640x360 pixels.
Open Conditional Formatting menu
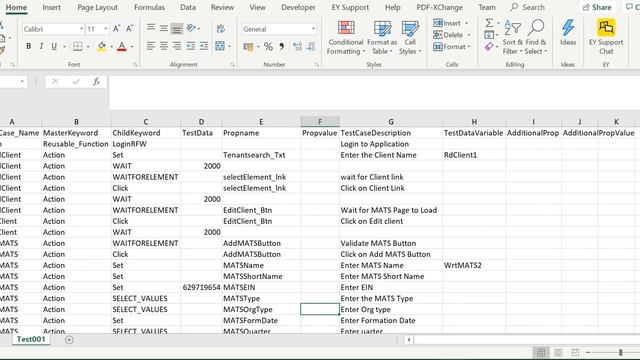pos(346,38)
